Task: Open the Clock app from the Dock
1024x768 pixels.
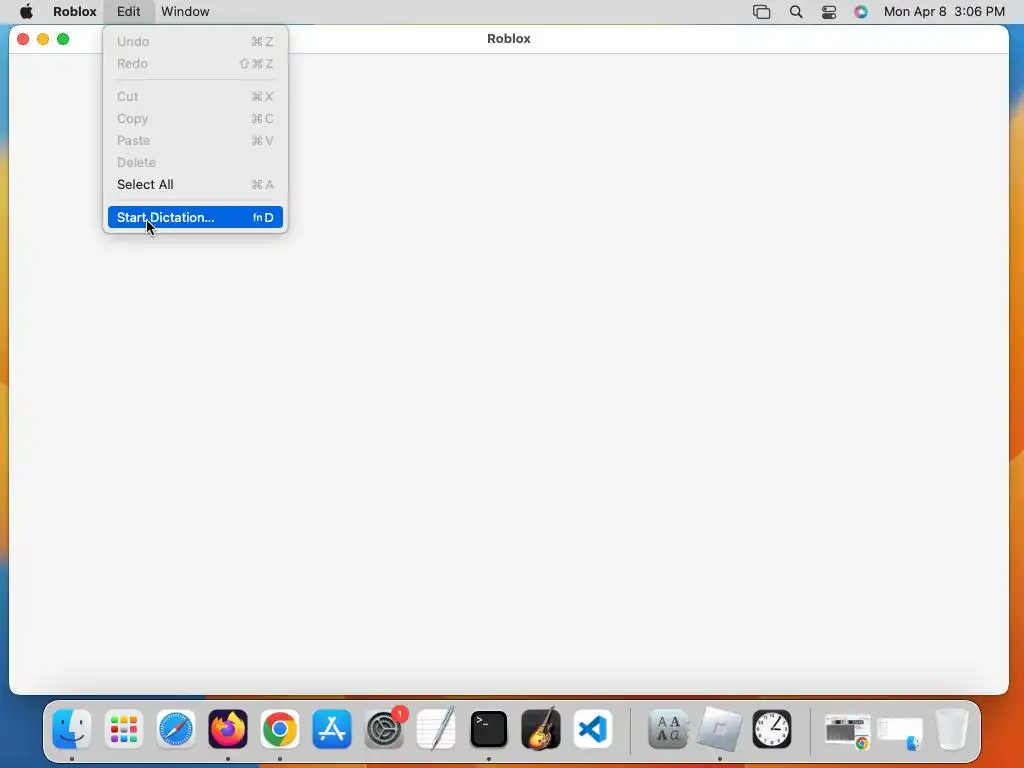Action: [x=772, y=729]
